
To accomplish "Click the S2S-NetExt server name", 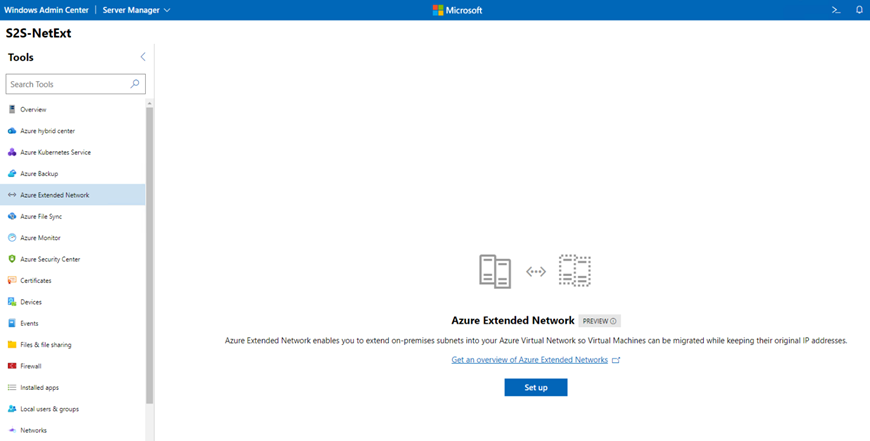I will pos(38,33).
